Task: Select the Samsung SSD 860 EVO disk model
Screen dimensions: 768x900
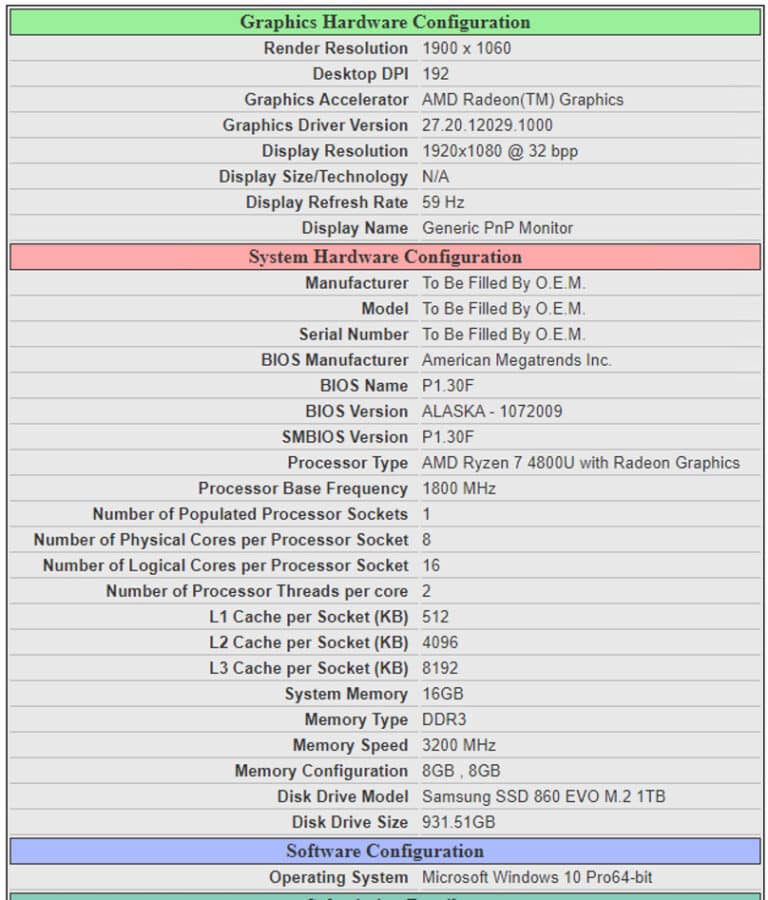Action: point(544,796)
